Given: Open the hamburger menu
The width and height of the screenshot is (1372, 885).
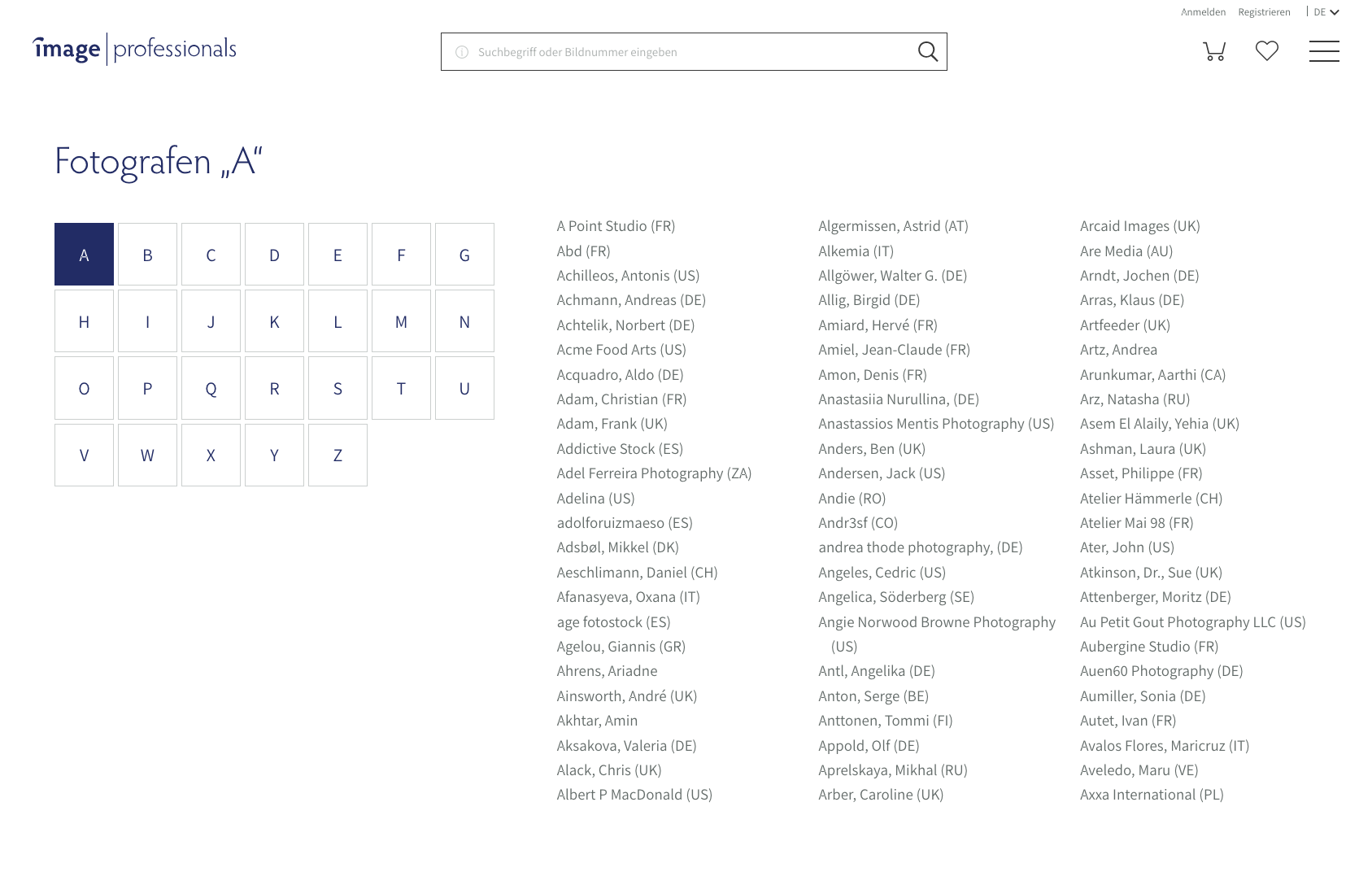Looking at the screenshot, I should pos(1323,51).
